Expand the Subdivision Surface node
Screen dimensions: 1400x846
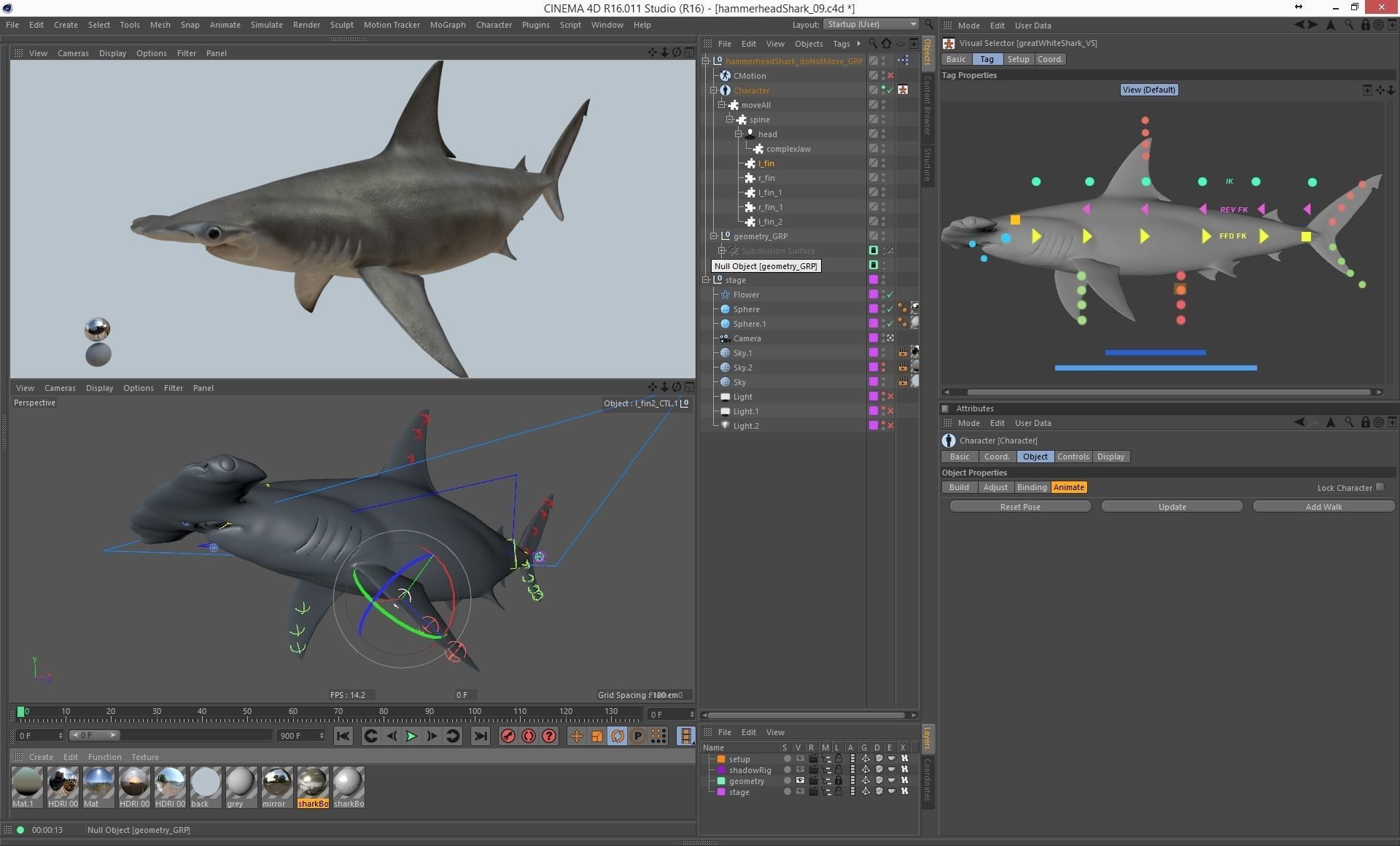[x=722, y=251]
